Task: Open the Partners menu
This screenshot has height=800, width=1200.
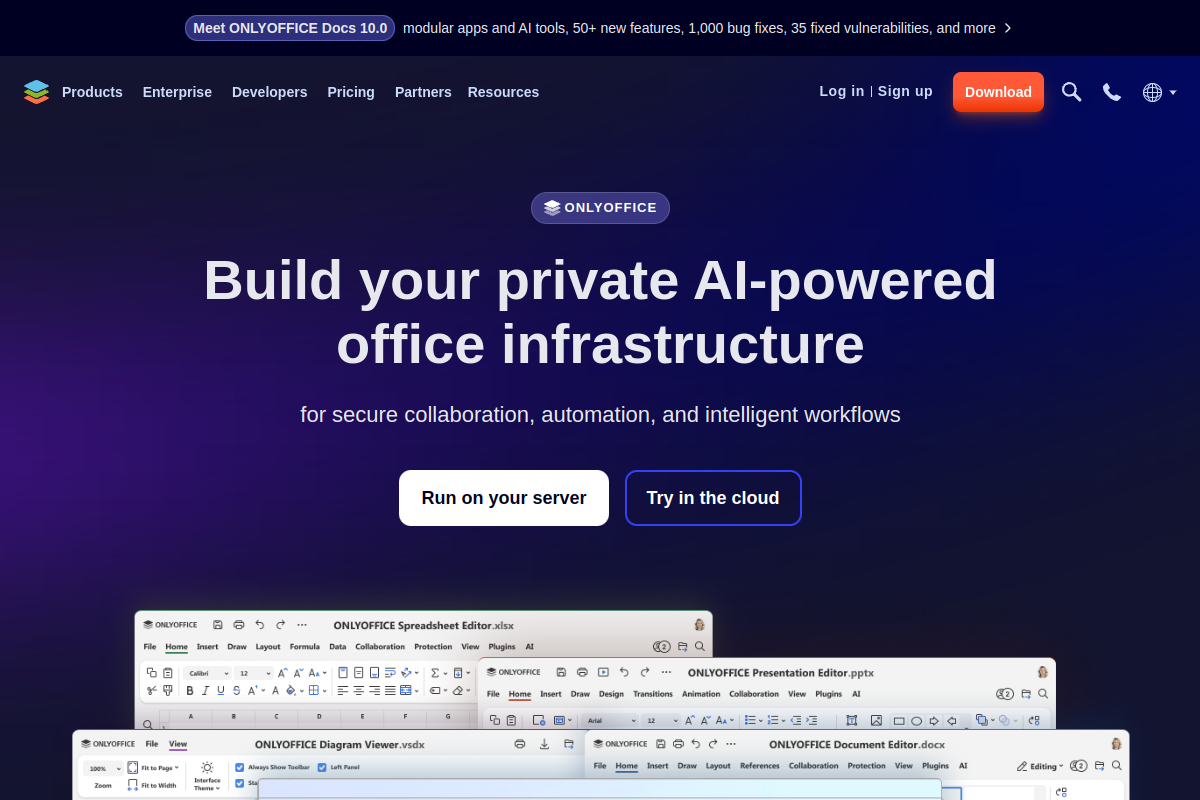Action: 423,92
